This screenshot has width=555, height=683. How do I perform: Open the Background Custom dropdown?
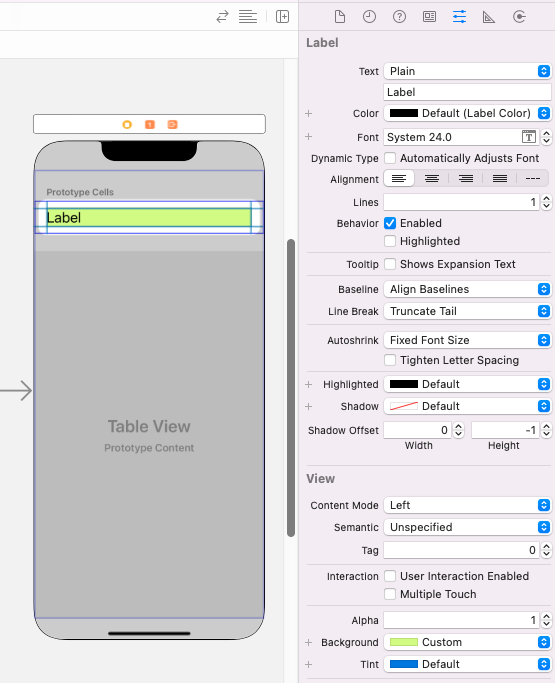[467, 642]
